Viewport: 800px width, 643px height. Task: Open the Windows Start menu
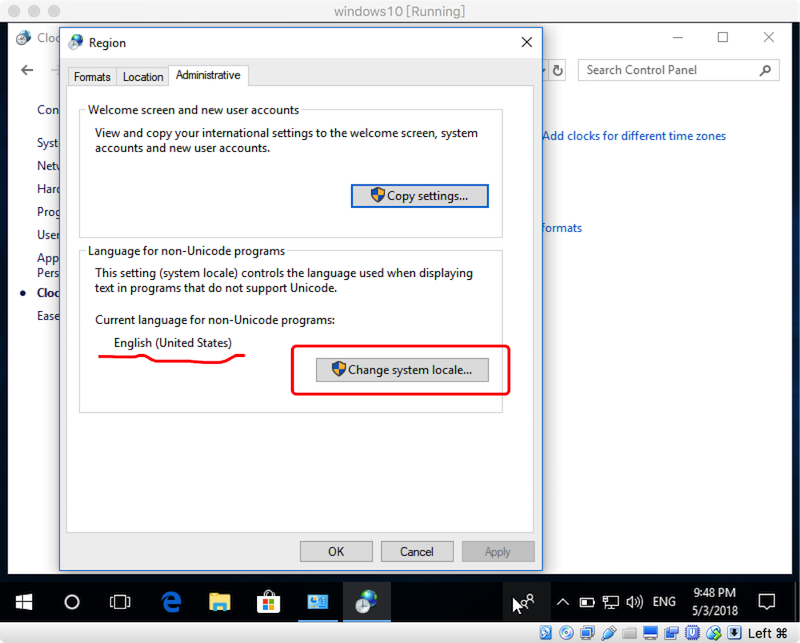click(x=24, y=602)
